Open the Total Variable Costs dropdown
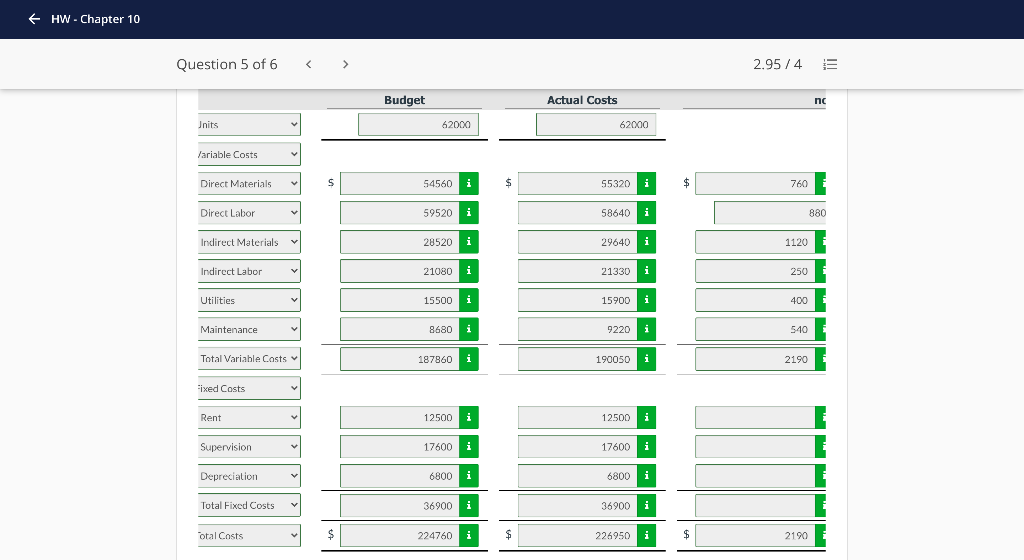1024x560 pixels. [249, 359]
